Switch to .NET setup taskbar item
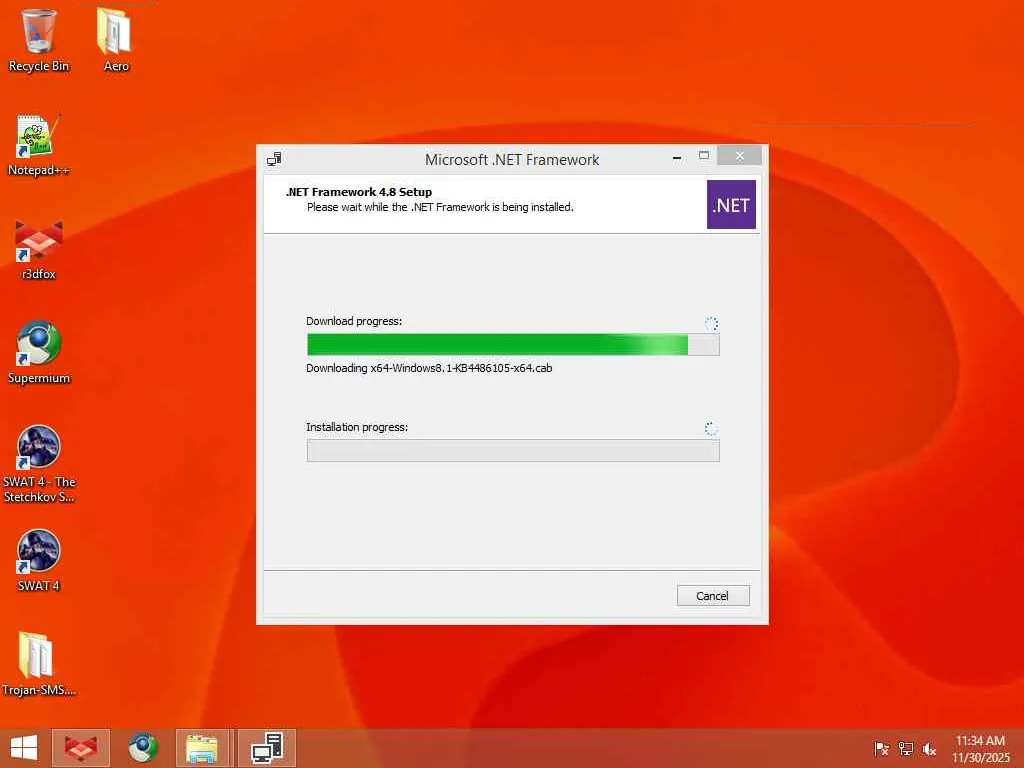The height and width of the screenshot is (768, 1024). [x=267, y=748]
